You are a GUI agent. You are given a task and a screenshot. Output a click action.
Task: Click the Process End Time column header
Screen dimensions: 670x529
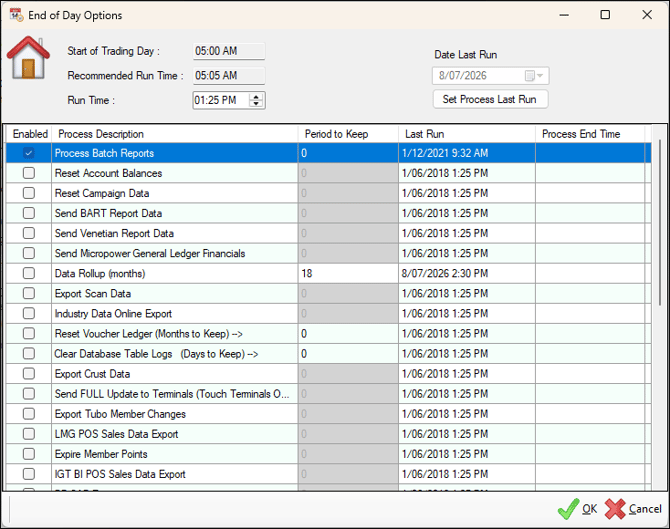590,134
